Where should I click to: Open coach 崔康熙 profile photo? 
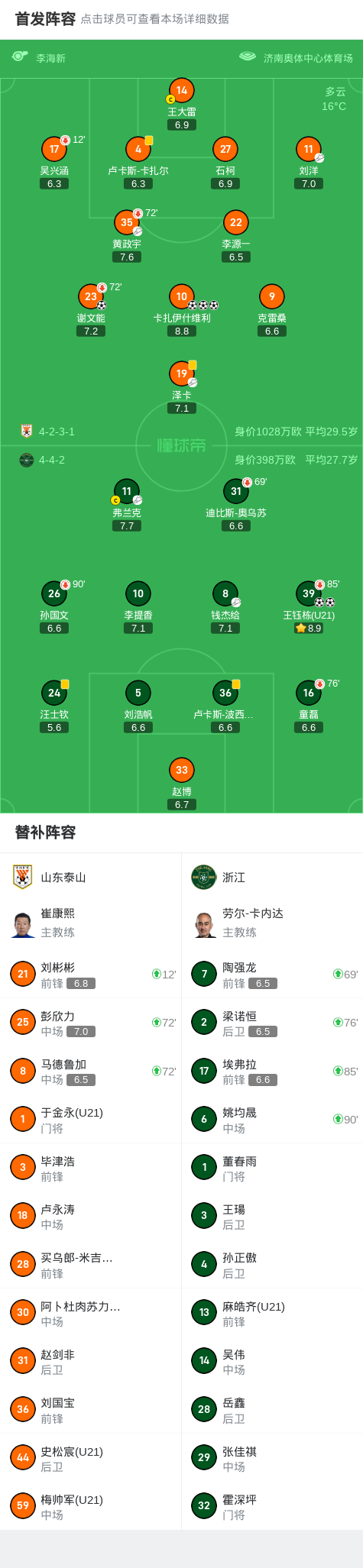[x=23, y=923]
